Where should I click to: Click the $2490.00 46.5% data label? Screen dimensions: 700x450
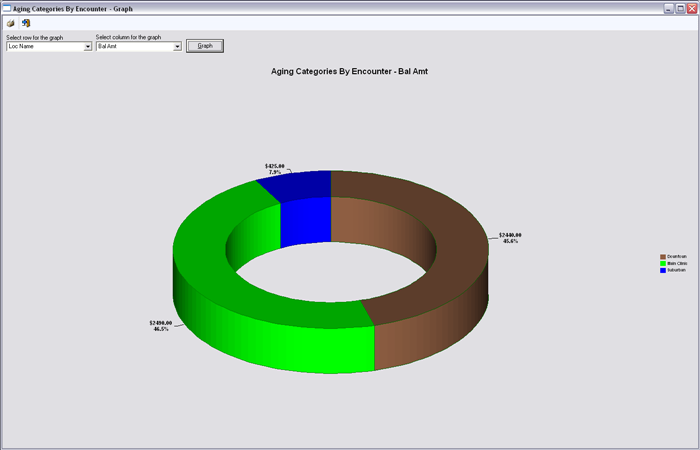click(x=161, y=326)
